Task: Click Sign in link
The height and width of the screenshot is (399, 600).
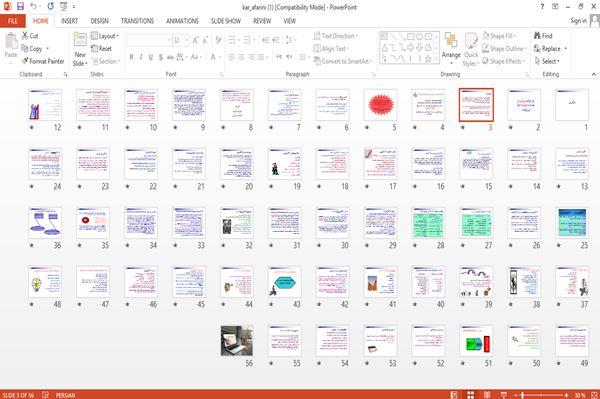Action: [578, 21]
